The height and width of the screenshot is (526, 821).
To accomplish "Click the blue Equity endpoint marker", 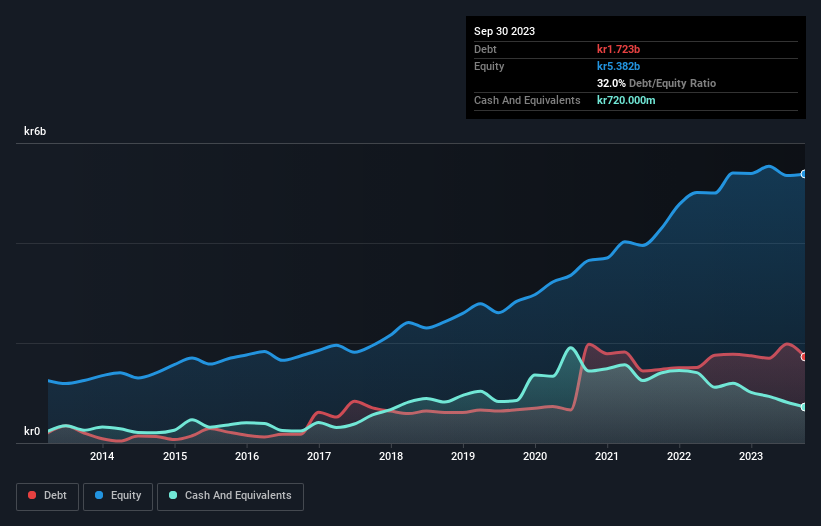I will (x=804, y=174).
